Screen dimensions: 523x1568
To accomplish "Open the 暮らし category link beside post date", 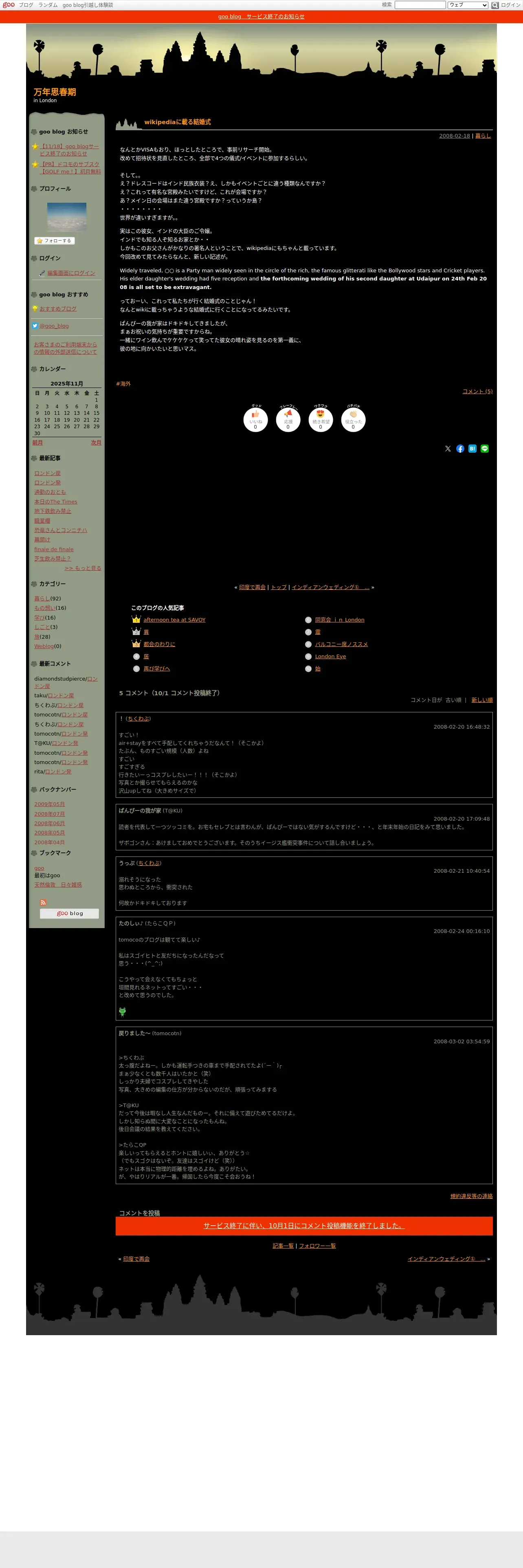I will pos(483,136).
